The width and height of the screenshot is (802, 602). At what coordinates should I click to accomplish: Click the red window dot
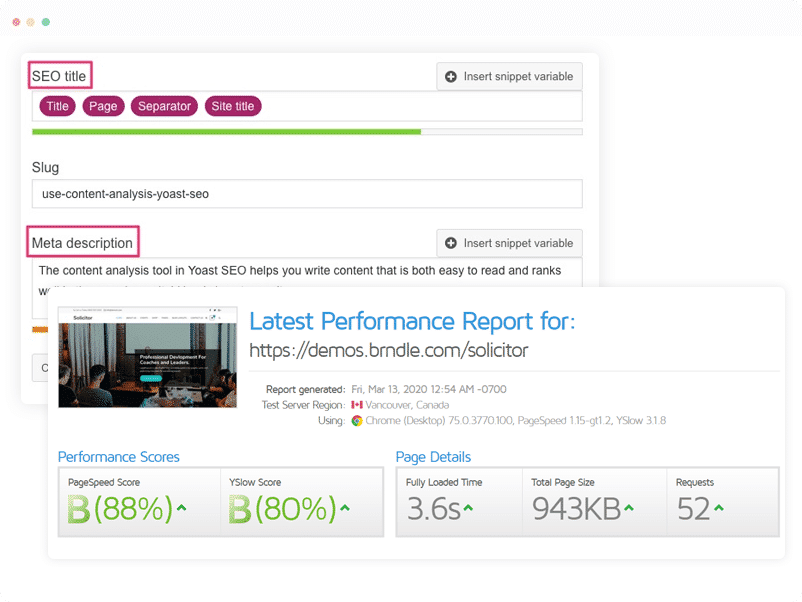coord(16,22)
